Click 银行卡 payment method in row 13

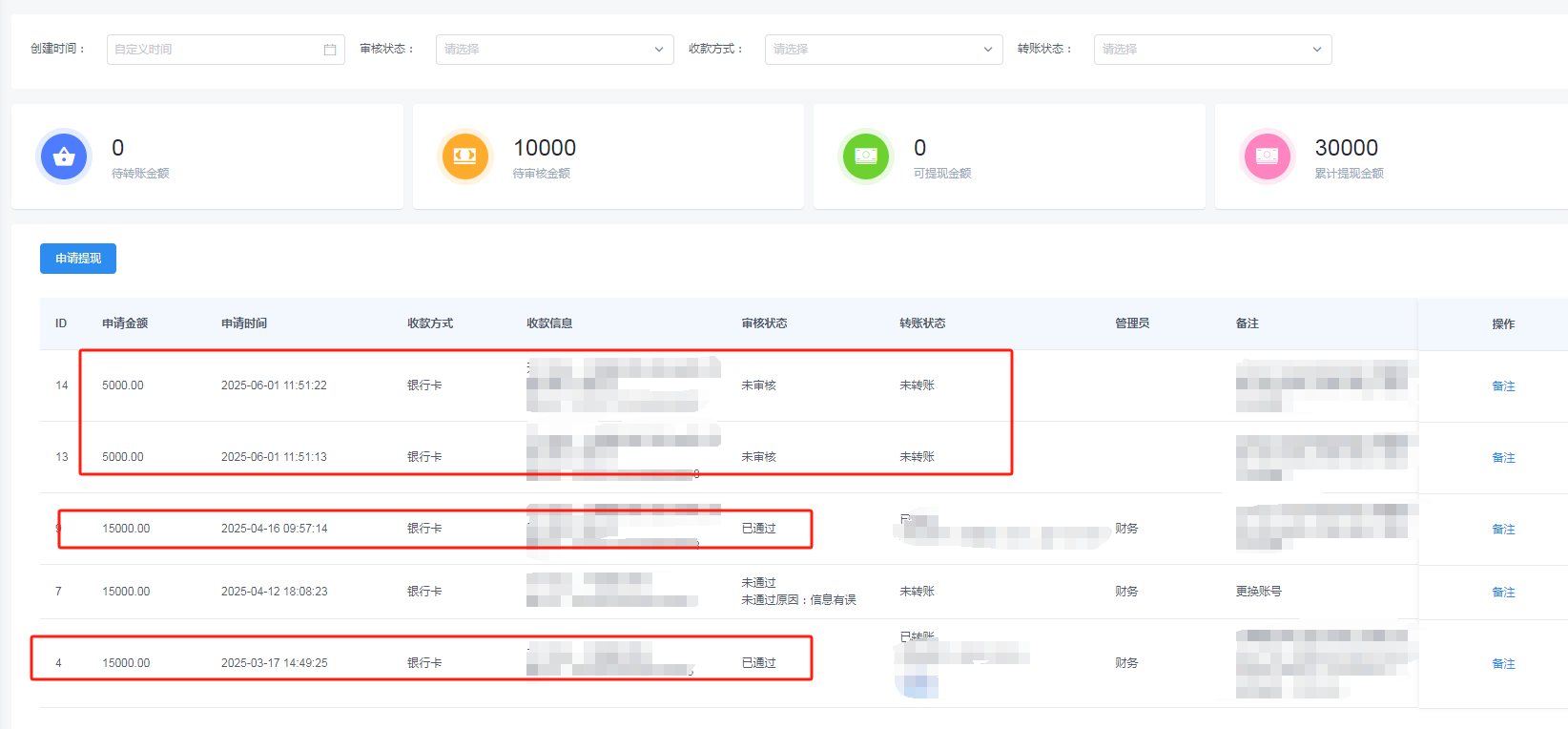[x=424, y=457]
